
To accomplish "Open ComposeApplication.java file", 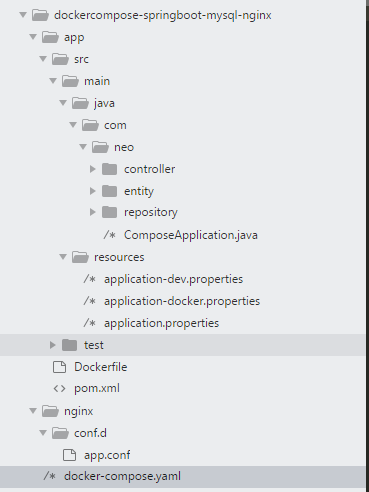I will (x=191, y=235).
